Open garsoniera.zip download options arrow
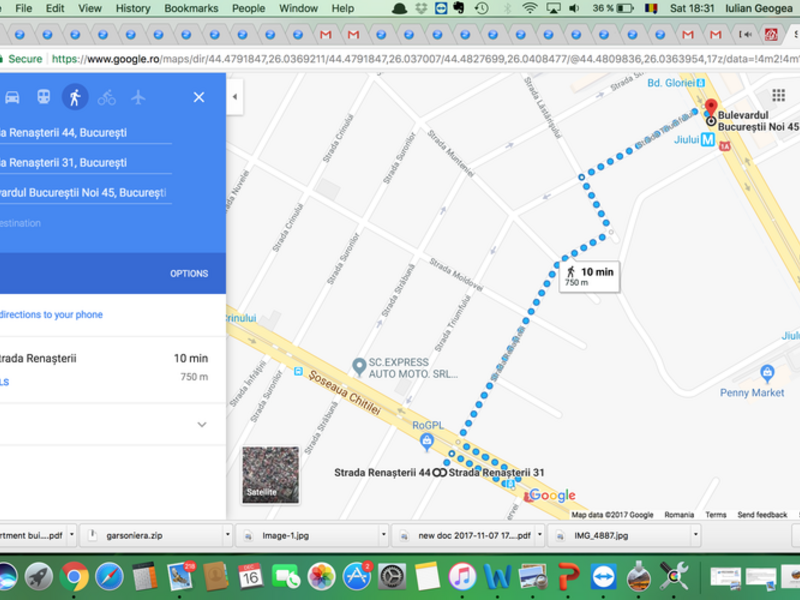Screen dimensions: 800x600 click(x=228, y=536)
